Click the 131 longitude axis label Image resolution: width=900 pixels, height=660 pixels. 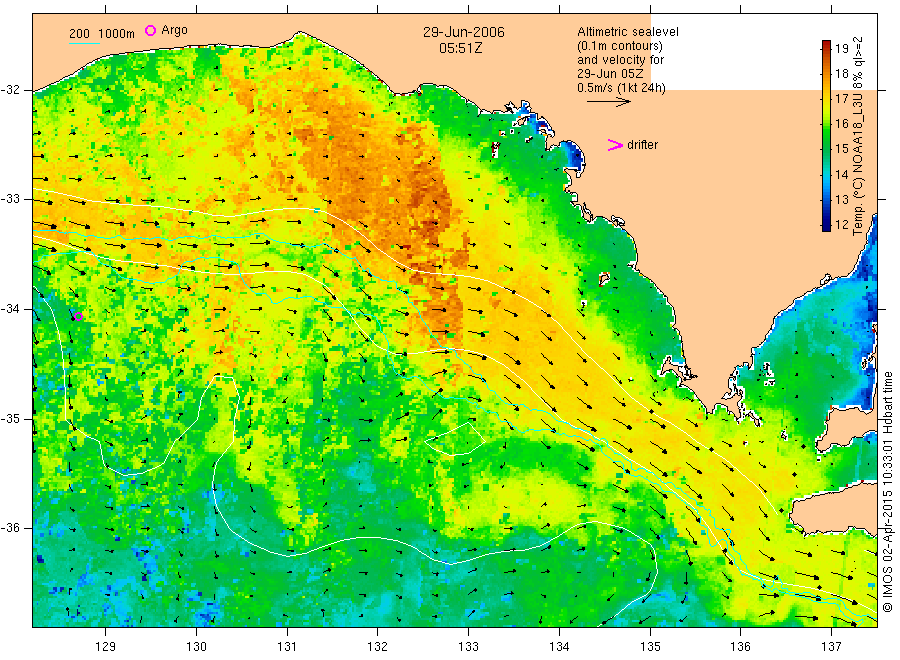(287, 646)
